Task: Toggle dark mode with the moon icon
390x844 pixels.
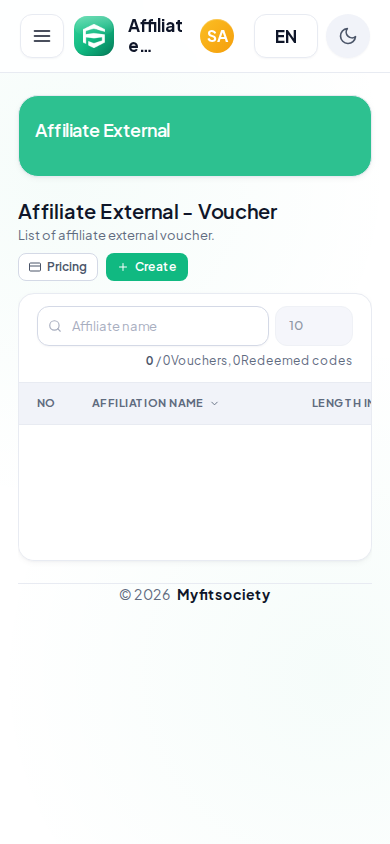Action: pos(348,36)
